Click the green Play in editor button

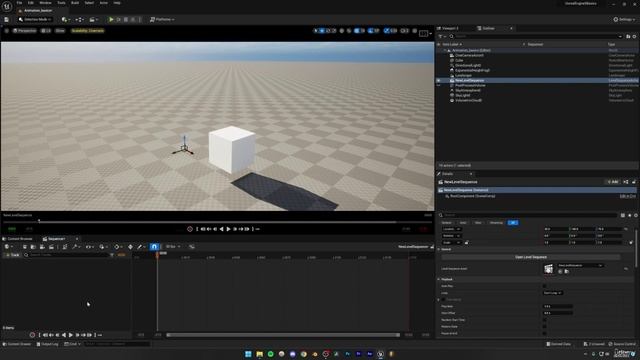point(111,19)
